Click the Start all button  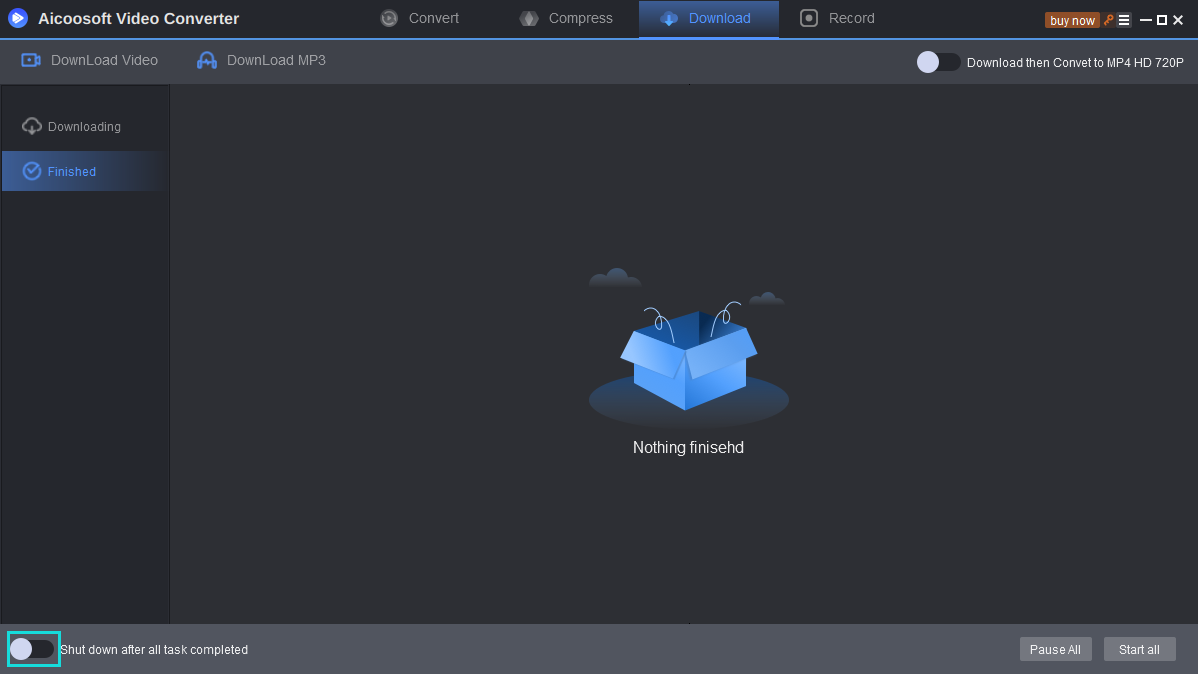[x=1139, y=650]
